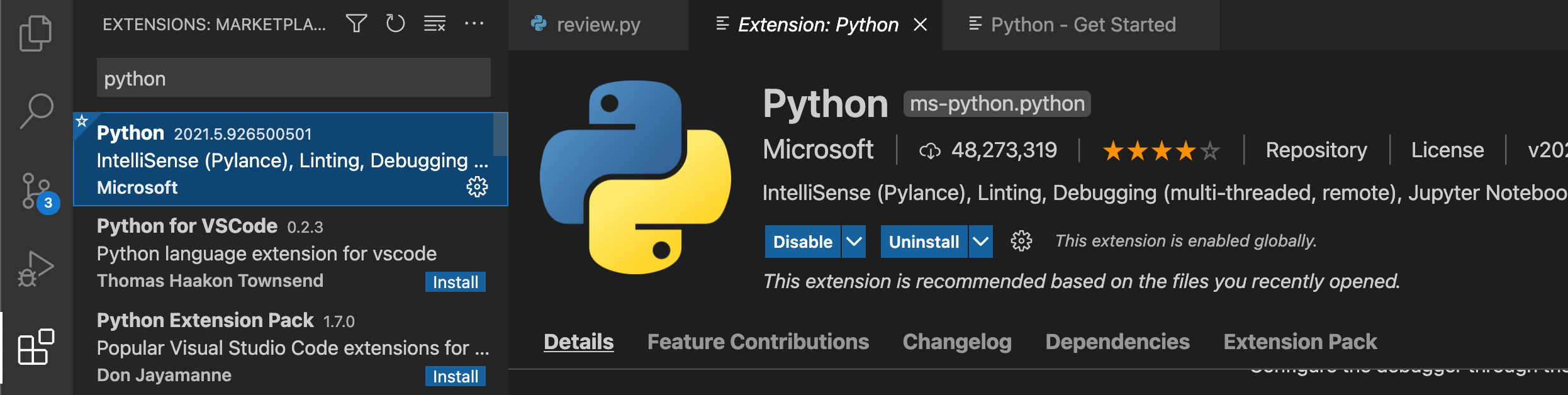Open the License link
This screenshot has height=395, width=1568.
point(1447,150)
